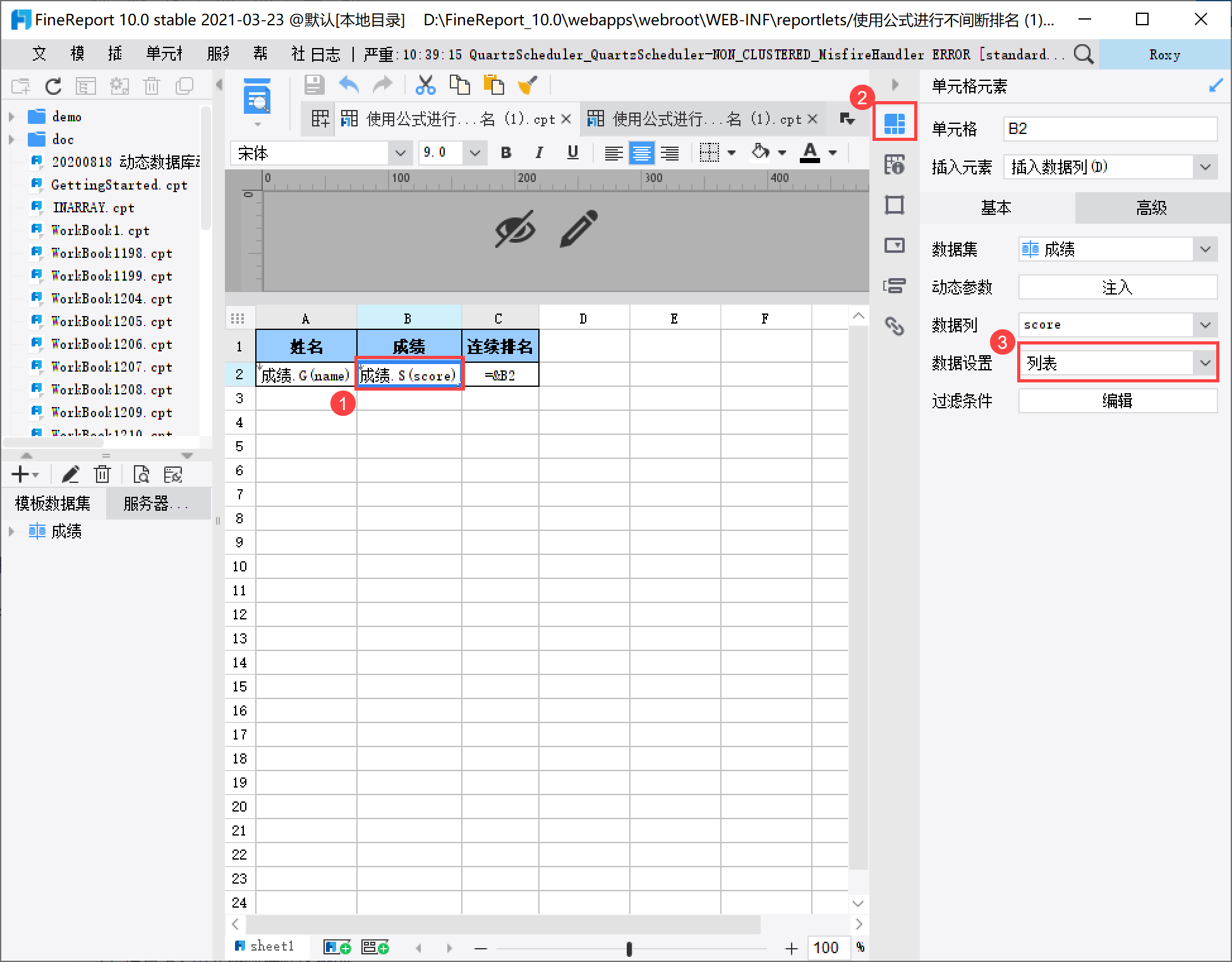Image resolution: width=1232 pixels, height=962 pixels.
Task: Select cell C2 containing =&B2
Action: [x=500, y=375]
